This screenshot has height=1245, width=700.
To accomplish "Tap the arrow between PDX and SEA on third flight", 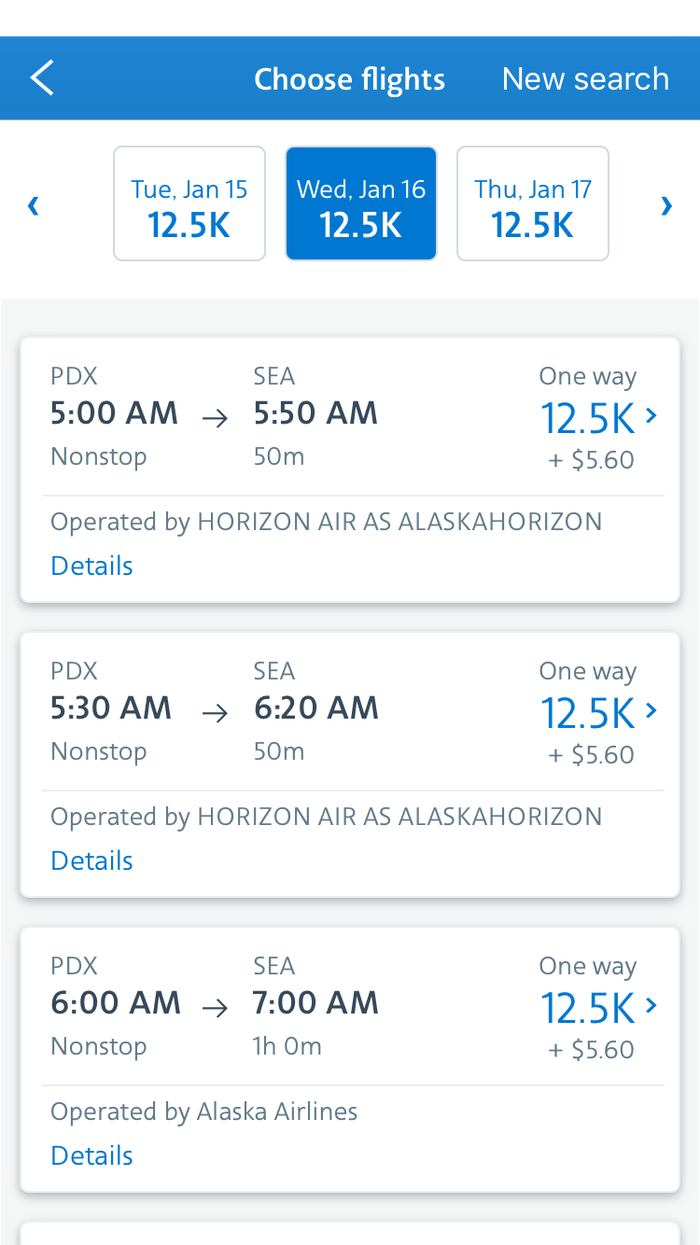I will [213, 1008].
